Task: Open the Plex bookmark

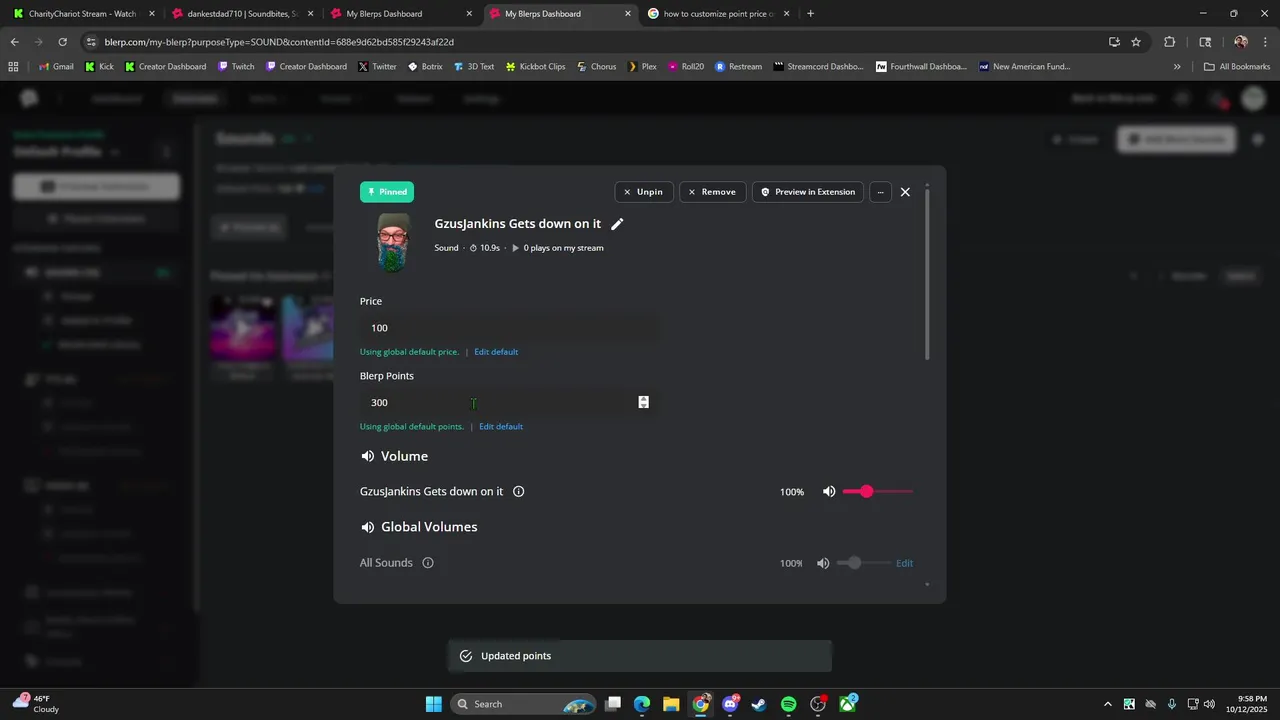Action: coord(642,67)
